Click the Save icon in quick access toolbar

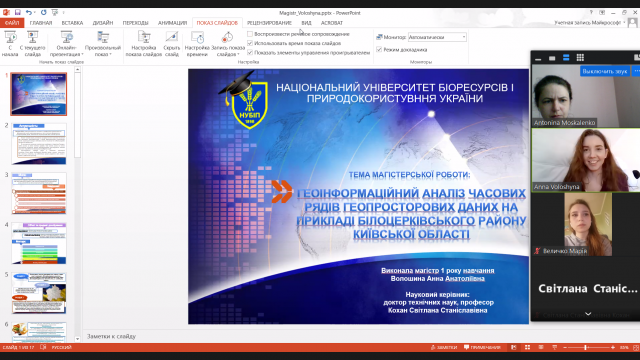point(18,13)
